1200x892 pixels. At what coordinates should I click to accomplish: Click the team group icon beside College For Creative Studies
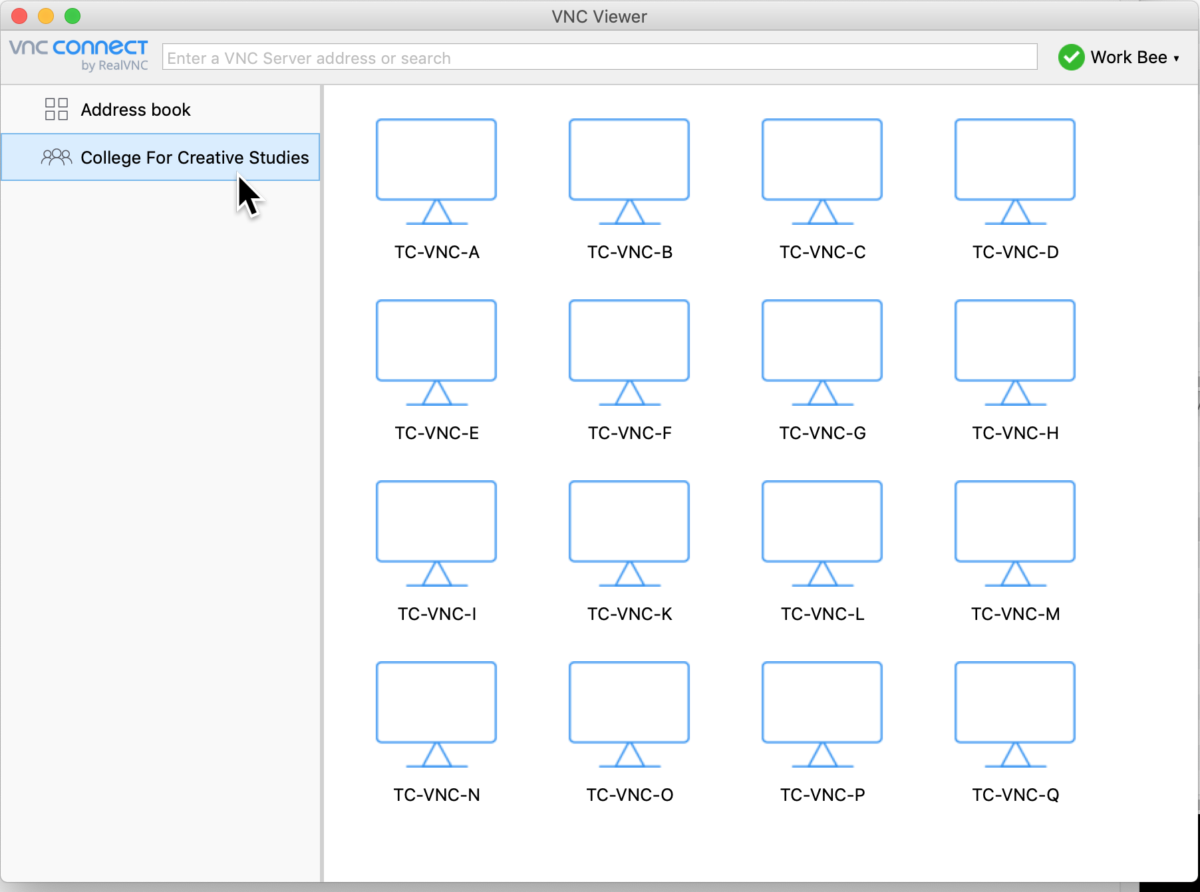click(57, 157)
